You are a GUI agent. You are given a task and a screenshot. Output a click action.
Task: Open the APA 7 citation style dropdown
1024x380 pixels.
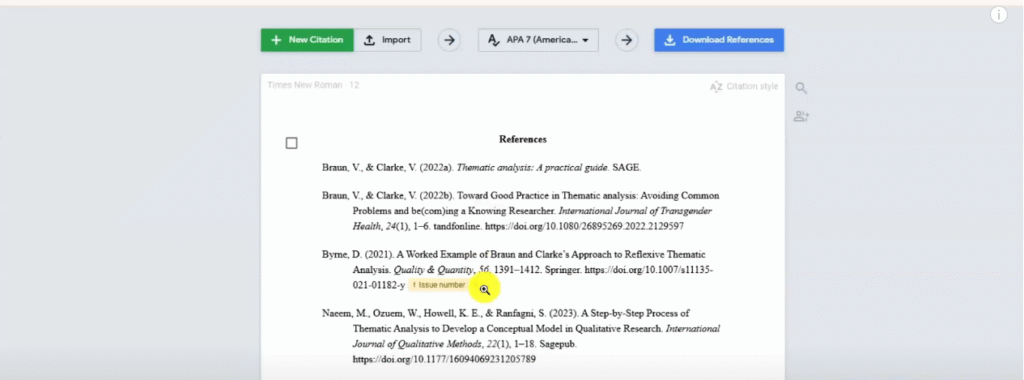[x=538, y=40]
